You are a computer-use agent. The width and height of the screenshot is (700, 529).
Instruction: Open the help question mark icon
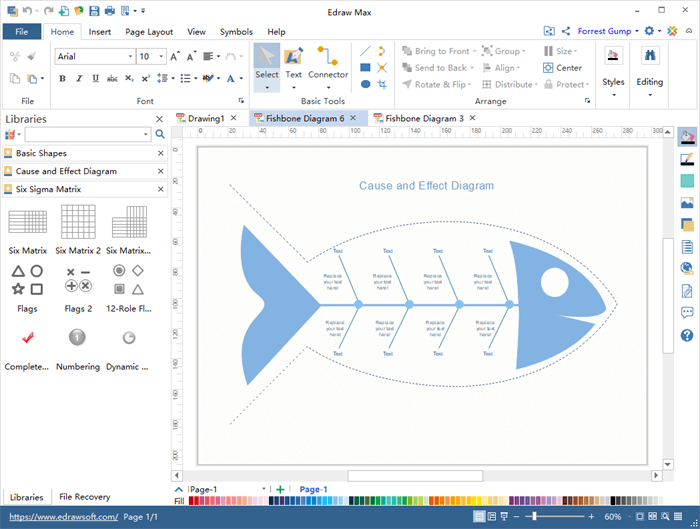tap(687, 335)
